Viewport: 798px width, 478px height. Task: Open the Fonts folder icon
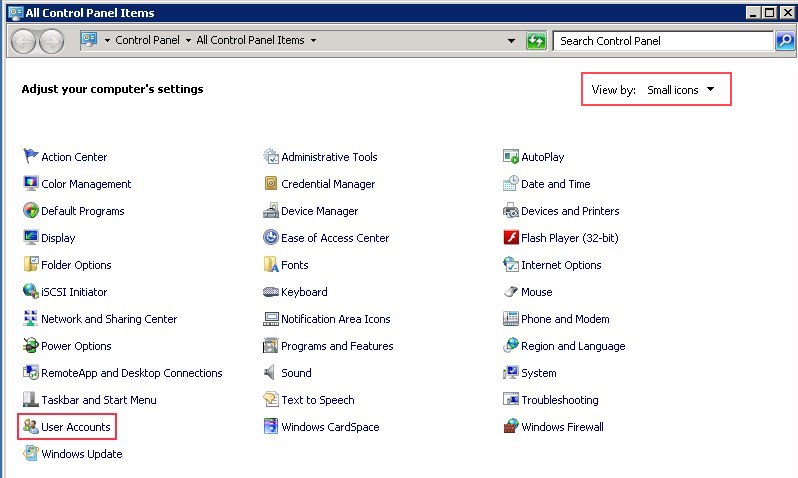click(271, 264)
